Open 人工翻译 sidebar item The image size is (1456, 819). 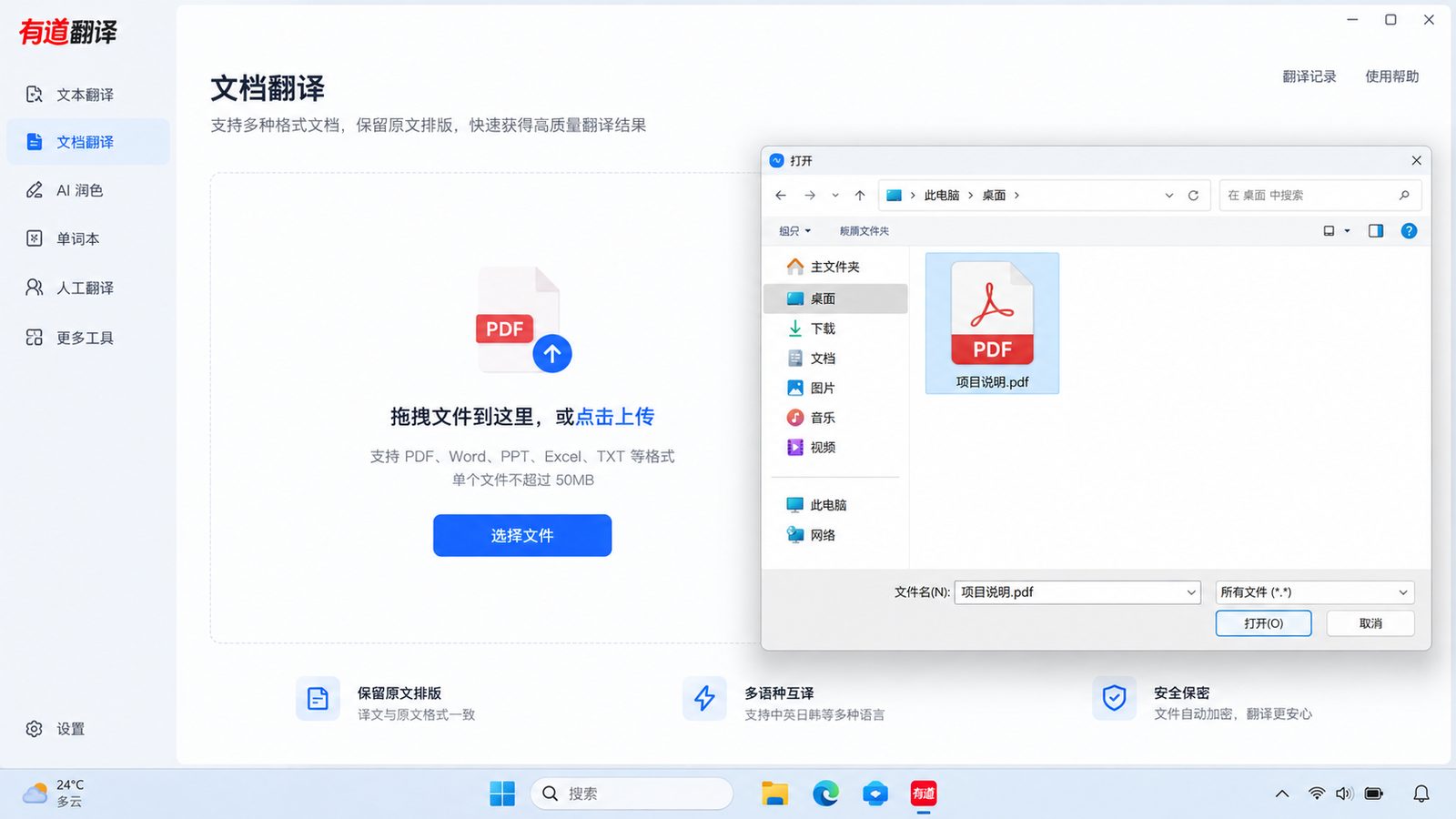(x=87, y=288)
